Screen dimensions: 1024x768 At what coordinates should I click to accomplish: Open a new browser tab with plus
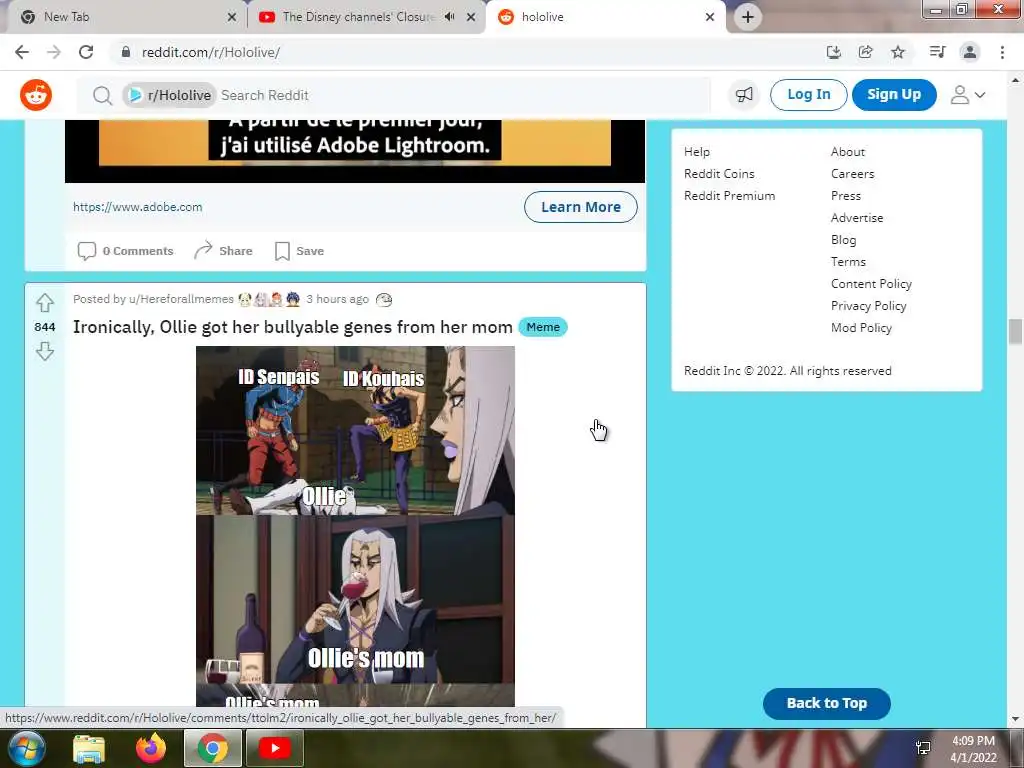(748, 17)
